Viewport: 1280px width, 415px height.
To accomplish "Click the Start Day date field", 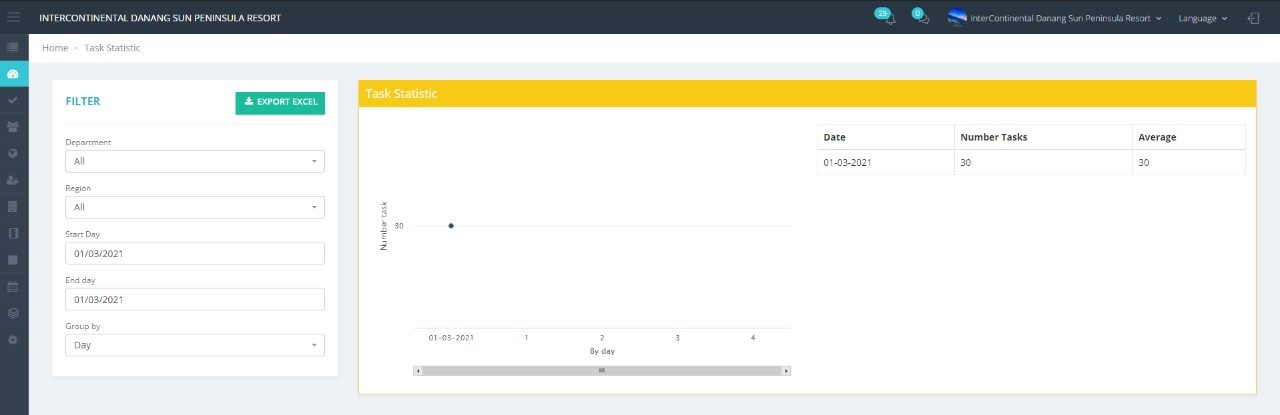I will (x=195, y=253).
